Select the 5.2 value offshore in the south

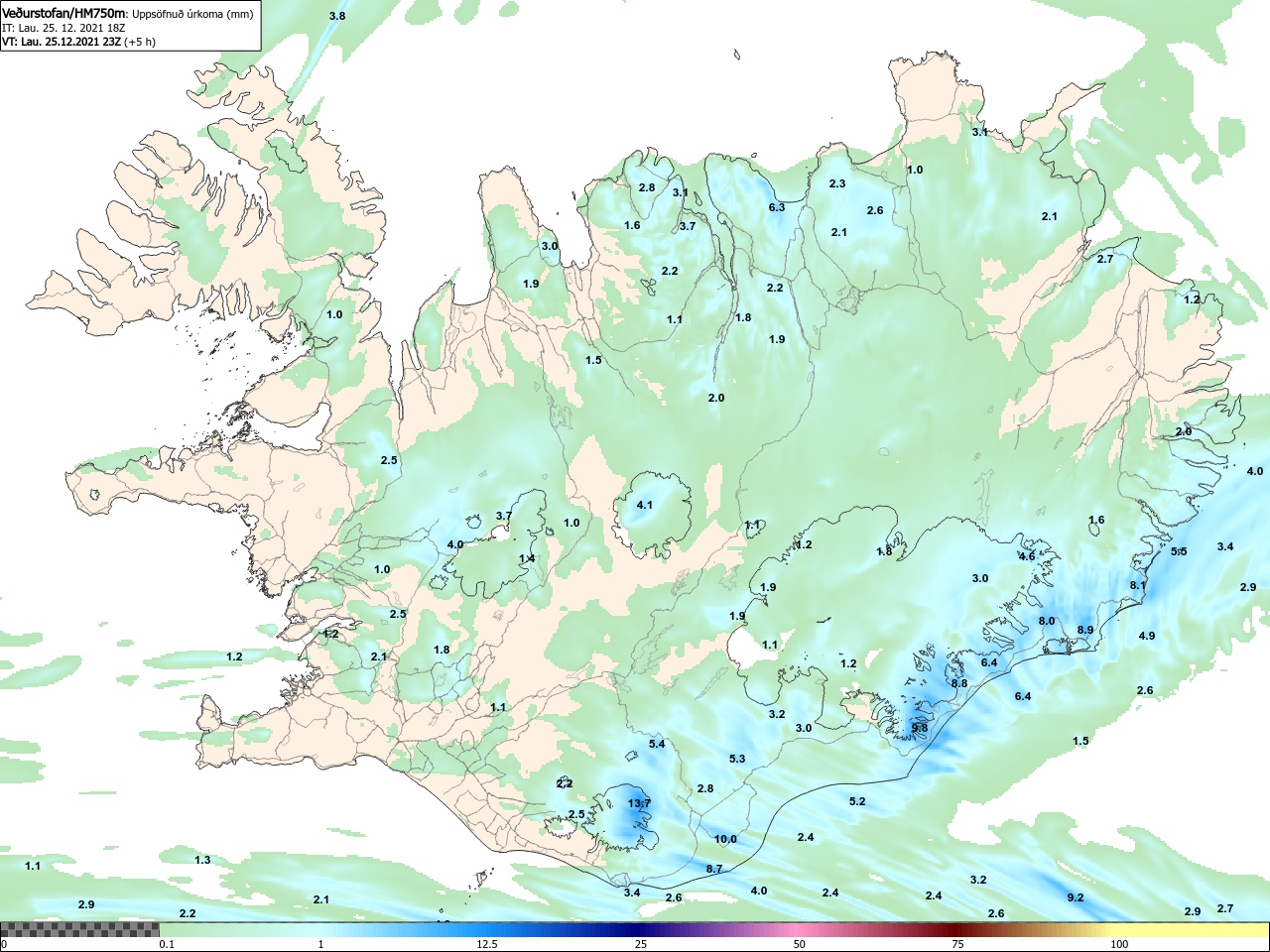pyautogui.click(x=857, y=801)
